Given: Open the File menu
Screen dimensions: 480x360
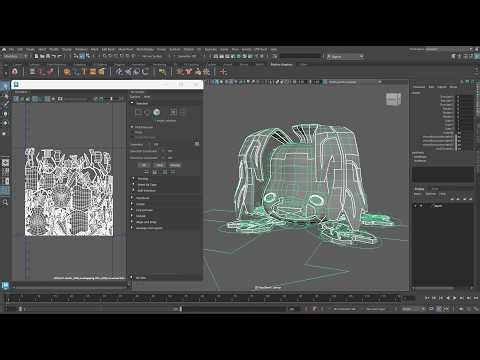Looking at the screenshot, I should coord(12,49).
